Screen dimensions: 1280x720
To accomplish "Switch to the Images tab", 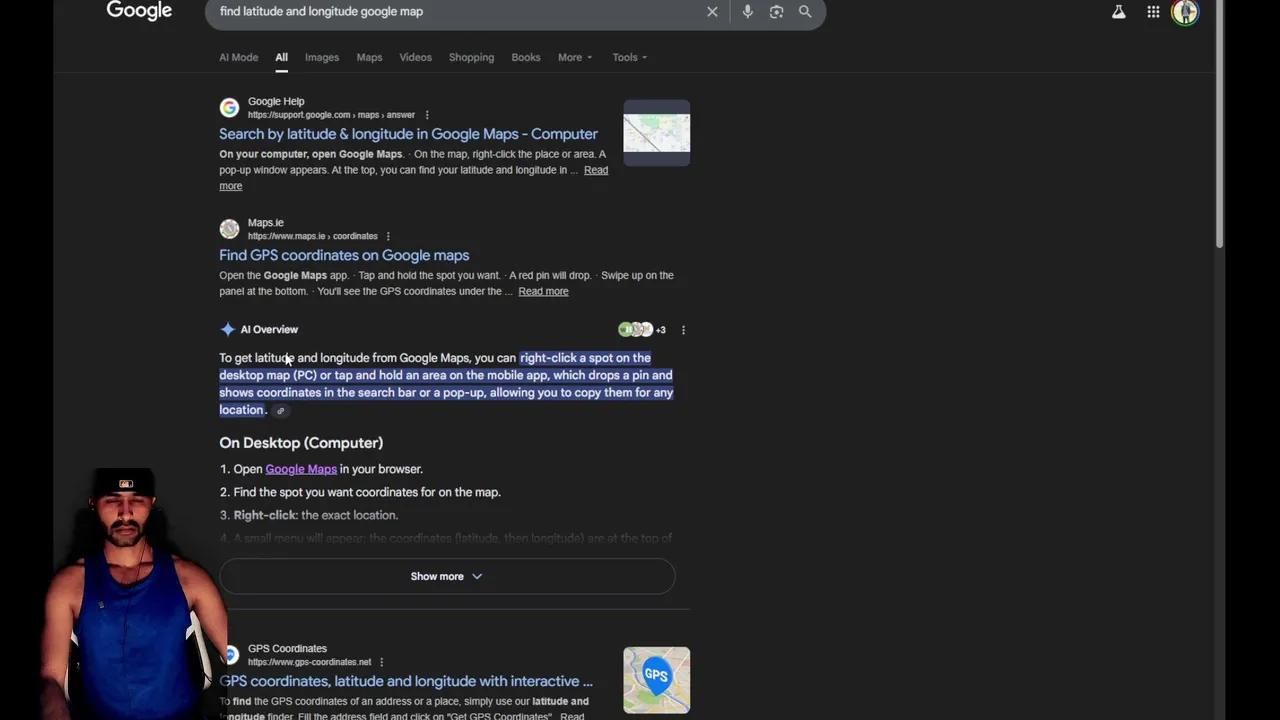I will coord(322,57).
